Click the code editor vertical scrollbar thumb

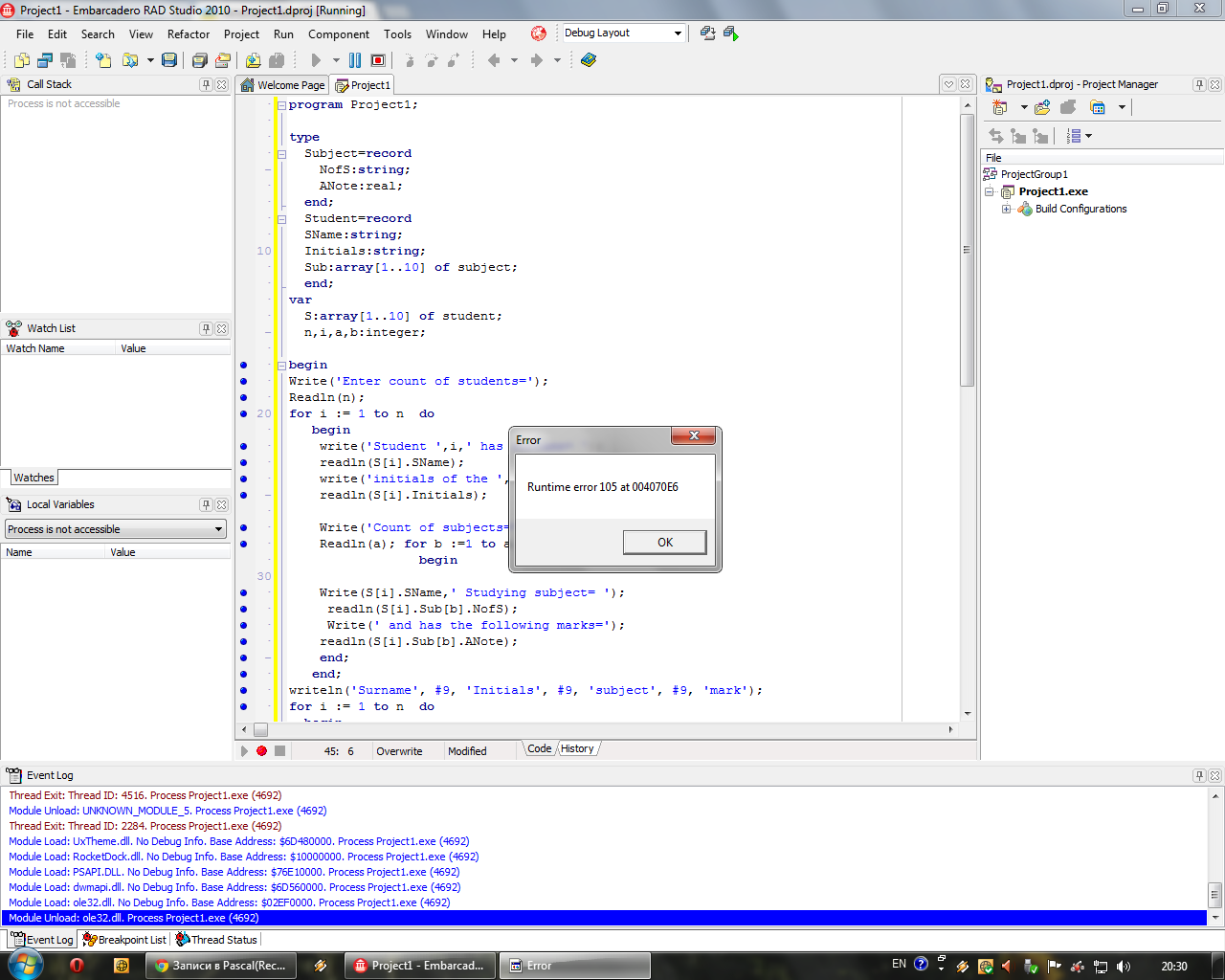967,249
